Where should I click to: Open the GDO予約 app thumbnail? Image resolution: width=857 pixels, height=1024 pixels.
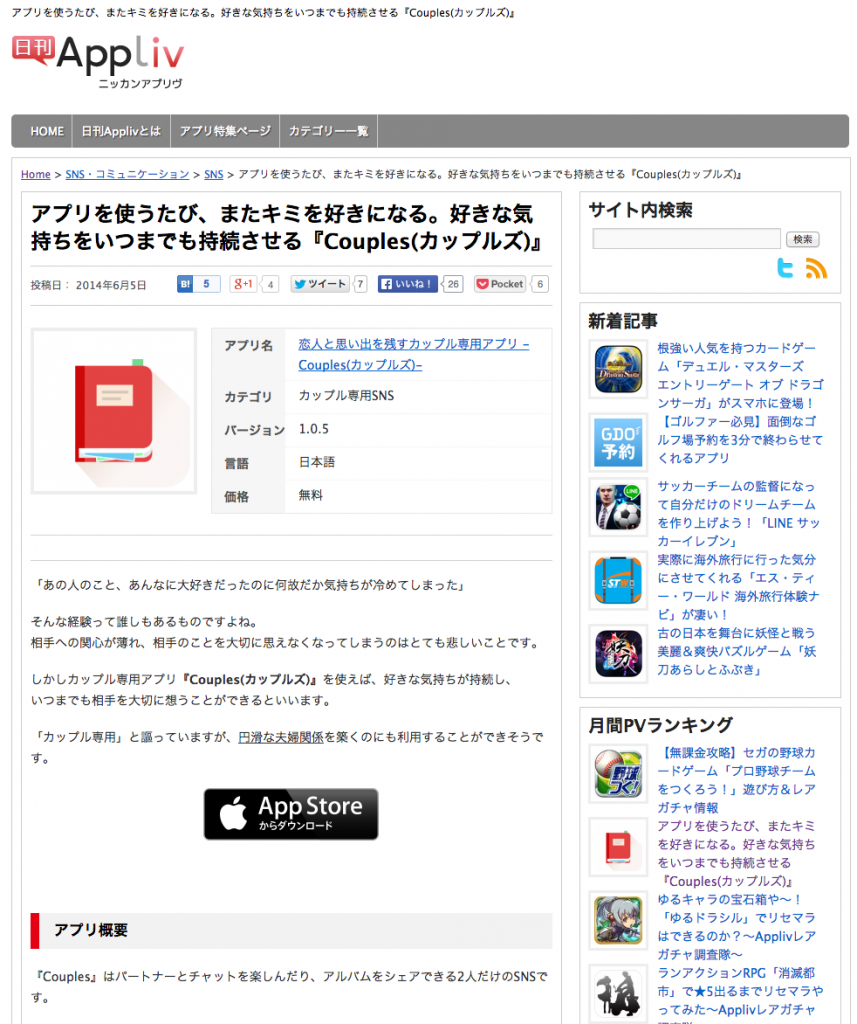[x=618, y=443]
